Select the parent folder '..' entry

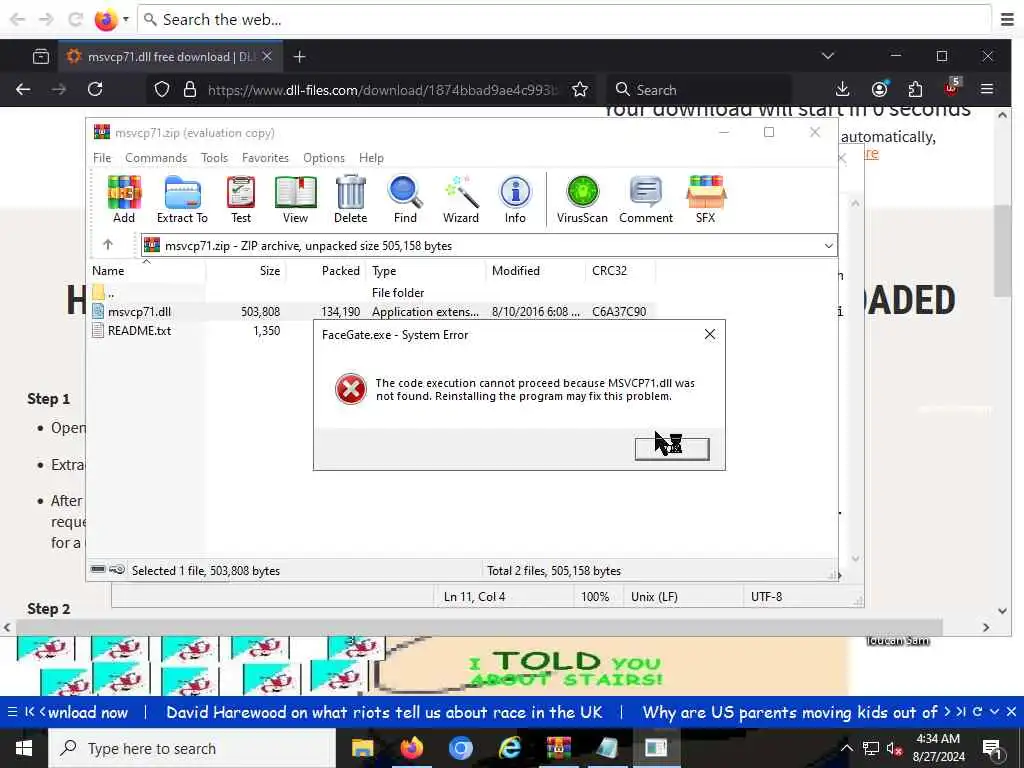click(103, 293)
